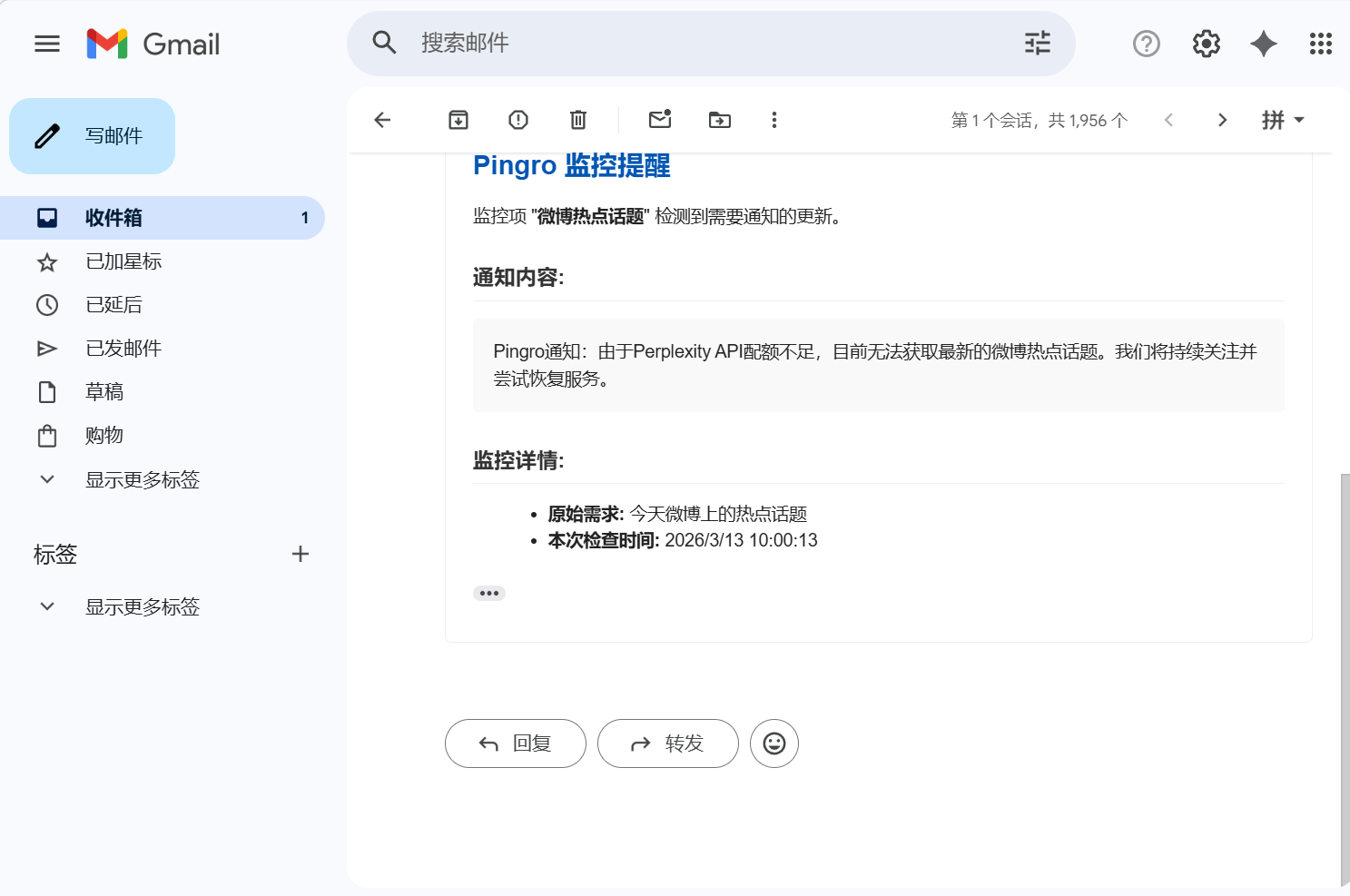Click the 转发 forward button
The image size is (1350, 896).
pos(668,743)
